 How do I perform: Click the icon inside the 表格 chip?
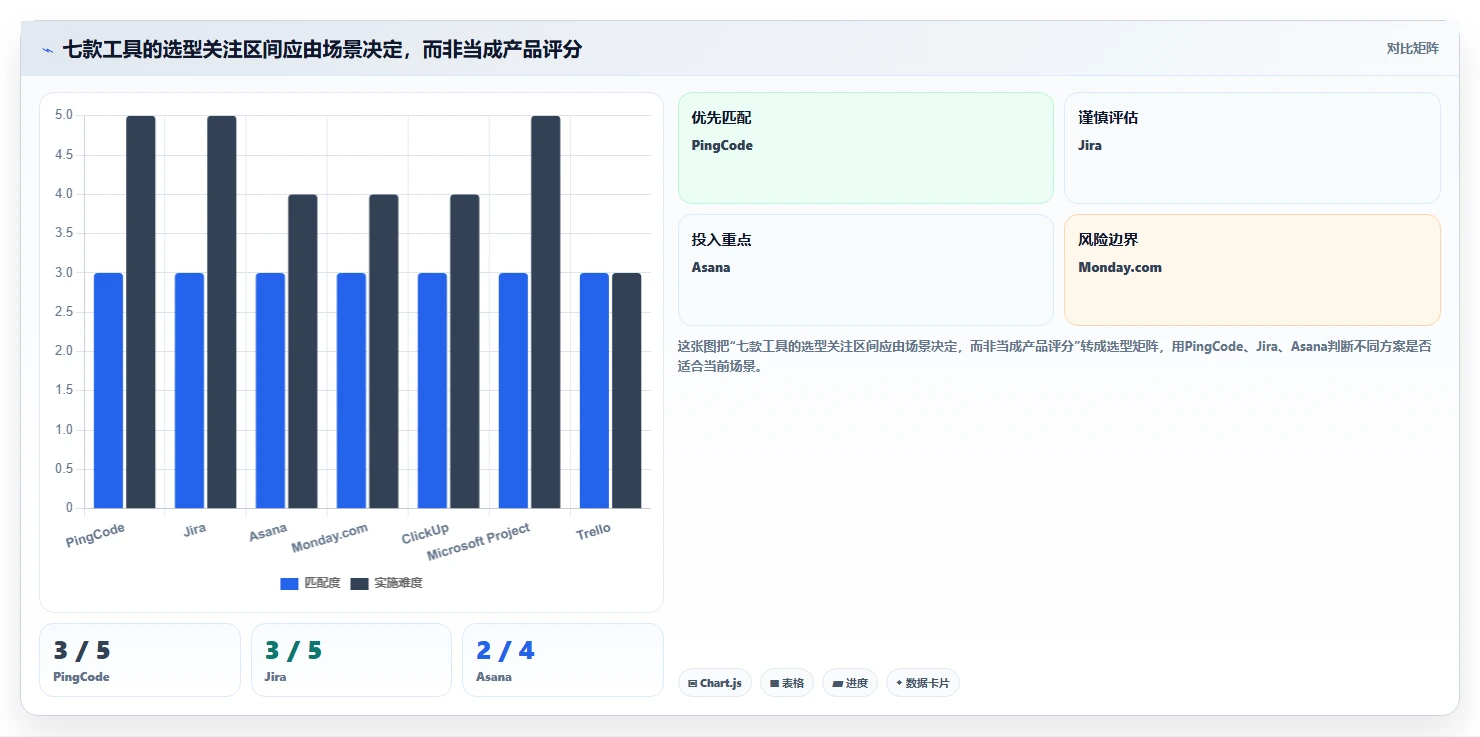pyautogui.click(x=774, y=683)
